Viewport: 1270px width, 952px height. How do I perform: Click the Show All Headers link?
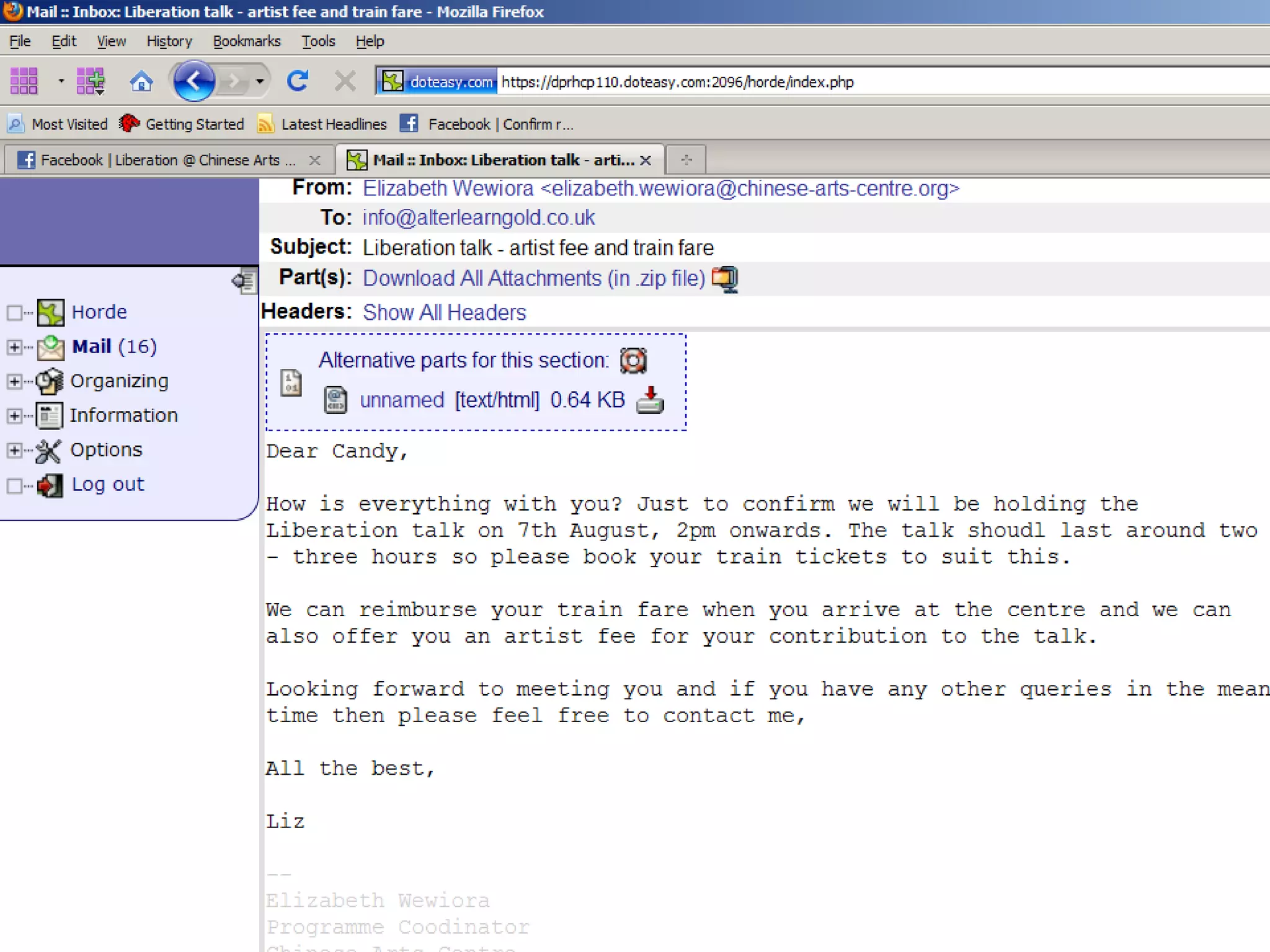click(444, 312)
